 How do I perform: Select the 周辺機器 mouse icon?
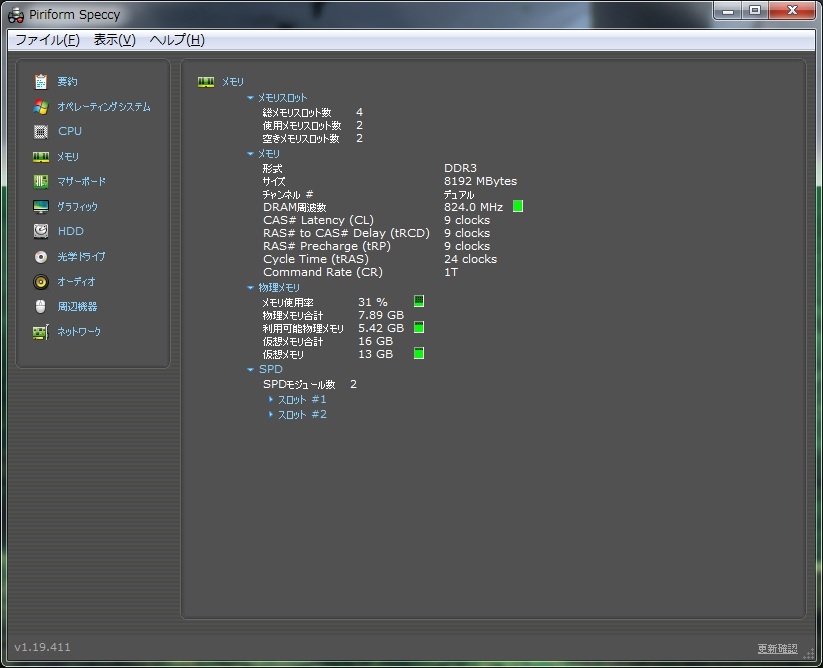[41, 306]
